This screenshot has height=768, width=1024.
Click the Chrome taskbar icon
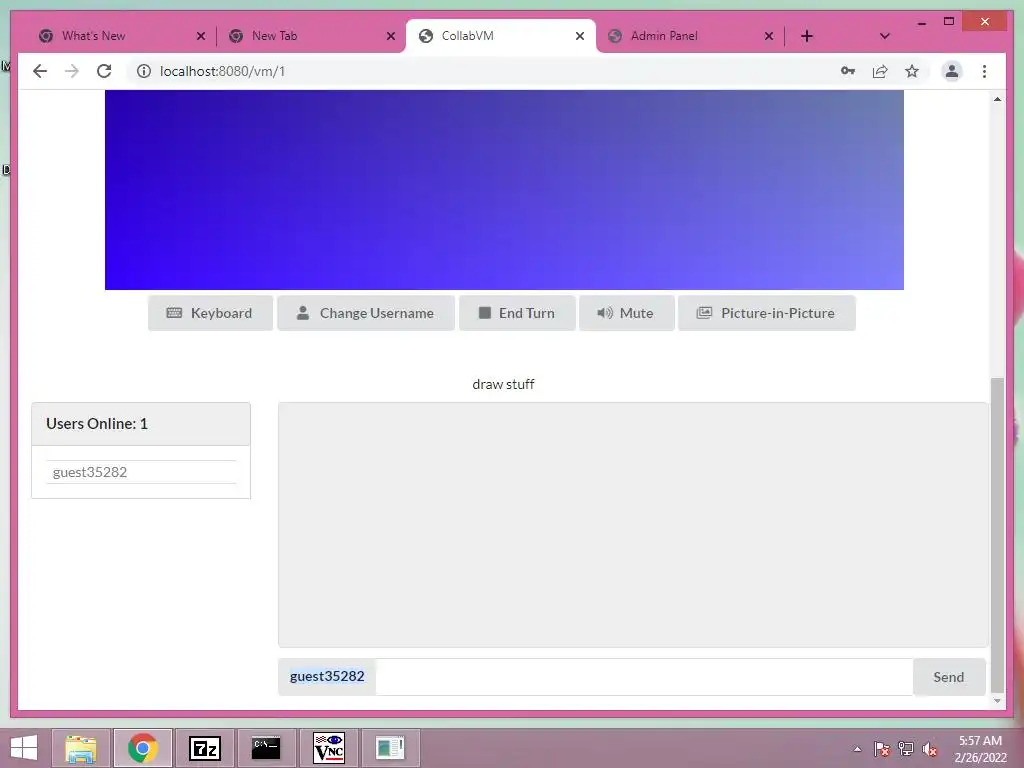[x=143, y=748]
